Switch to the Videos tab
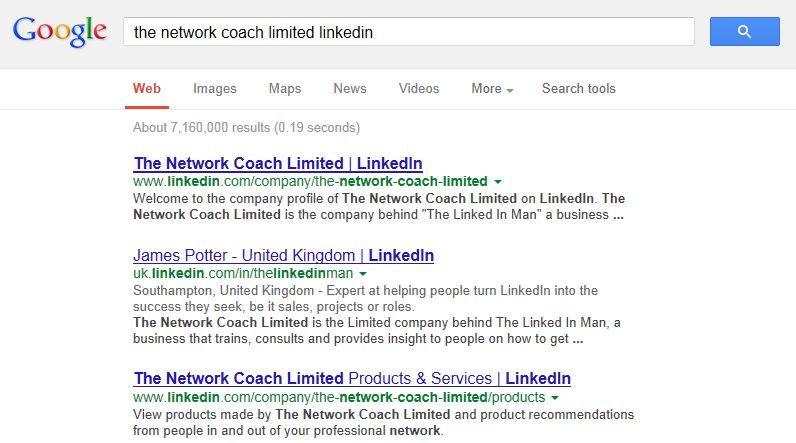Screen dimensions: 796x443 pyautogui.click(x=419, y=89)
